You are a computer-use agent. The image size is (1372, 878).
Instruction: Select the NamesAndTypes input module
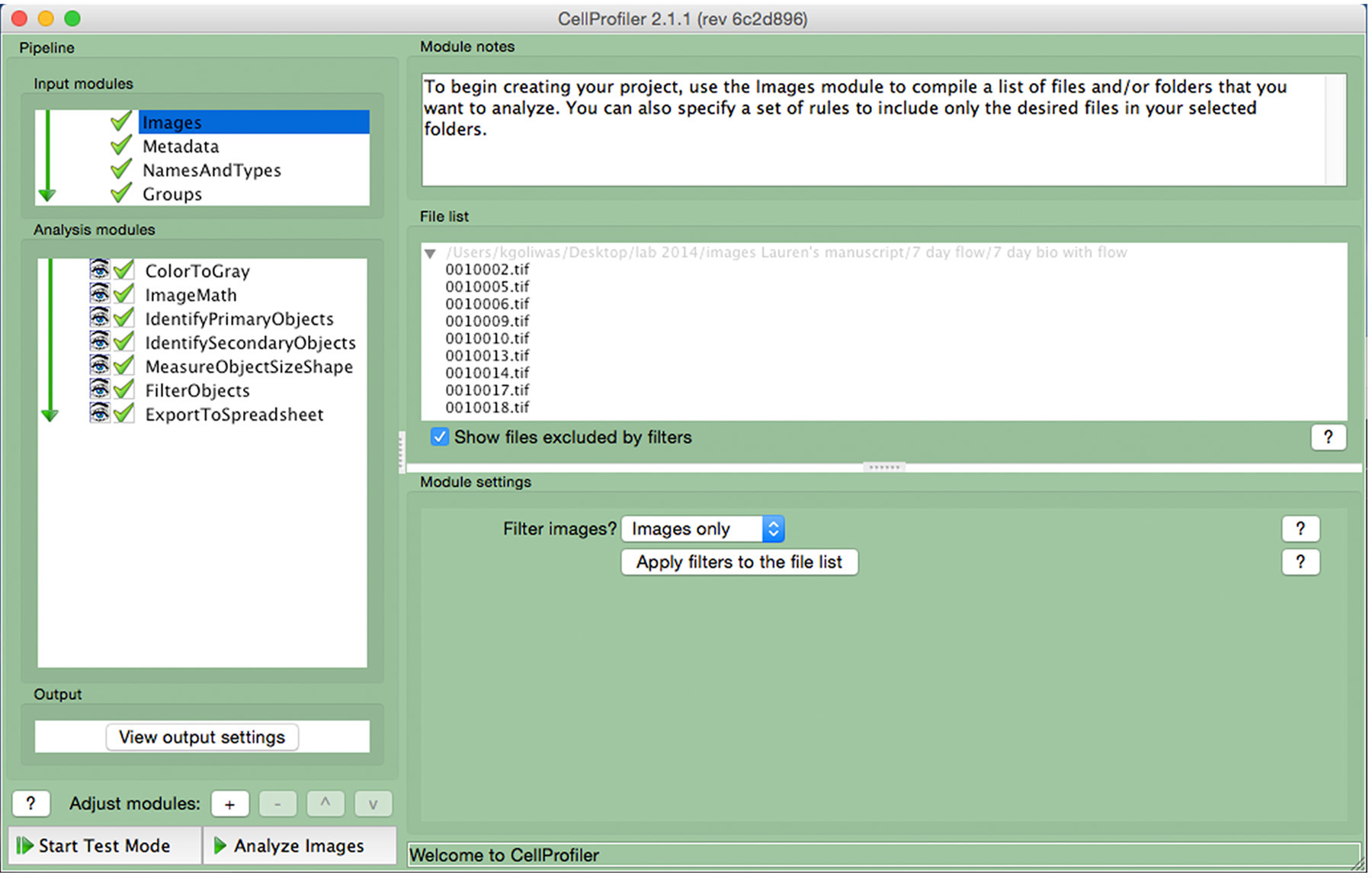(x=212, y=170)
